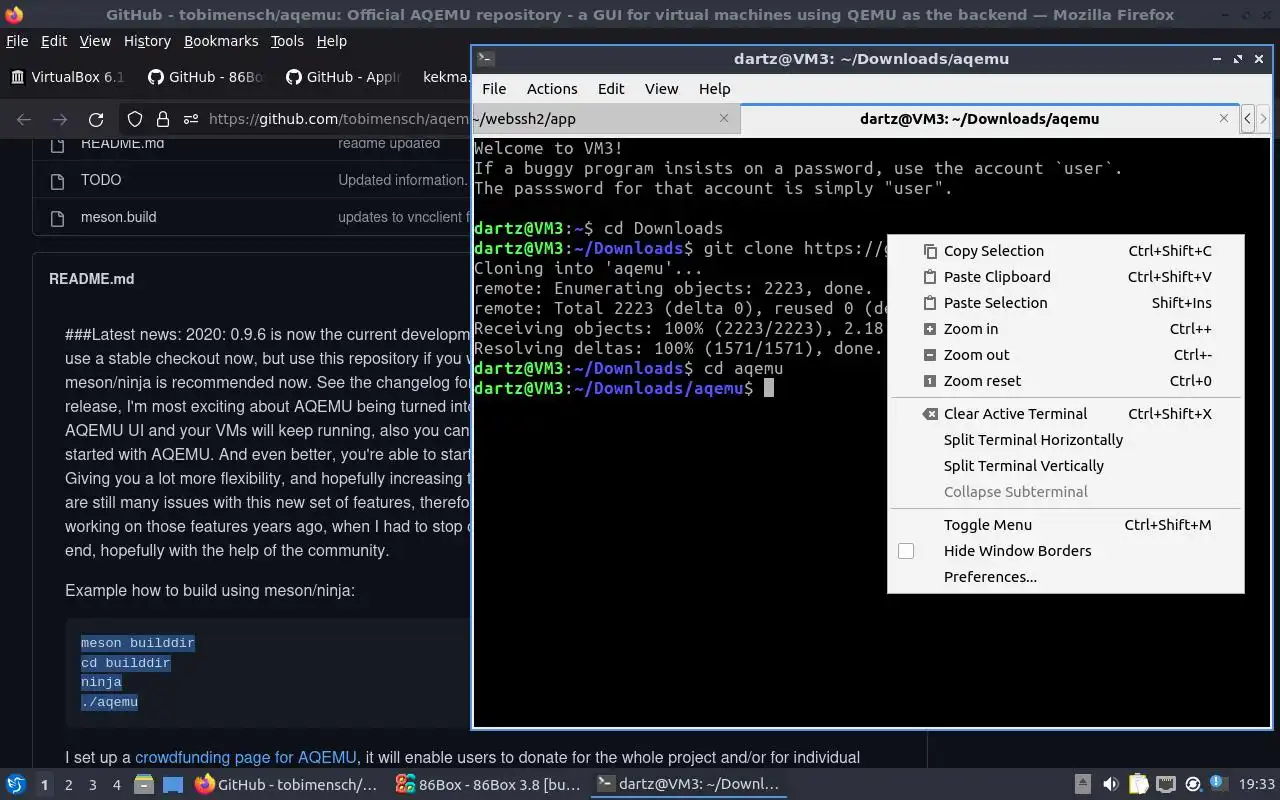The height and width of the screenshot is (800, 1280).
Task: Open file manager from taskbar
Action: (x=144, y=785)
